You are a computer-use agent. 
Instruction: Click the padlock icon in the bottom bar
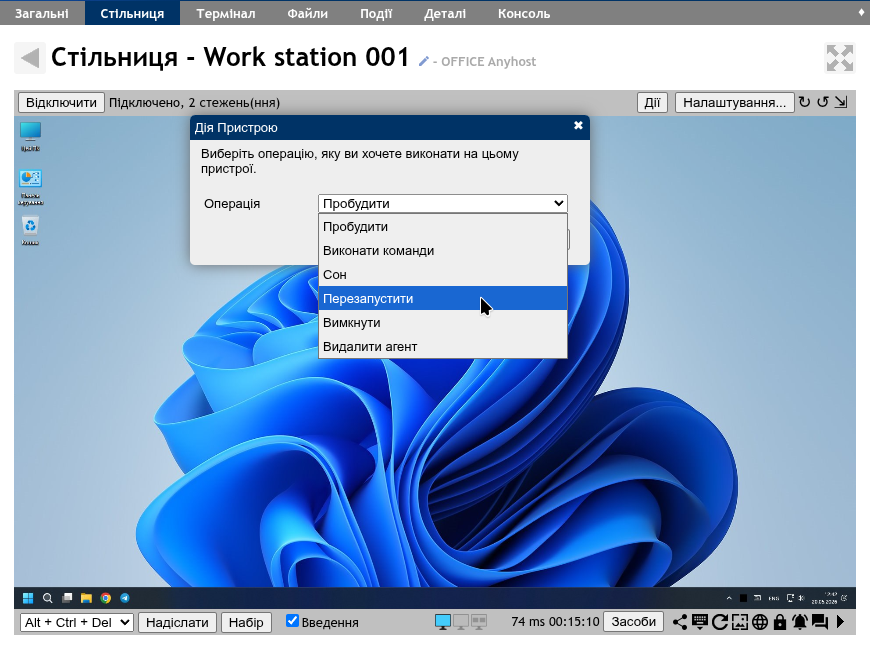pyautogui.click(x=780, y=622)
